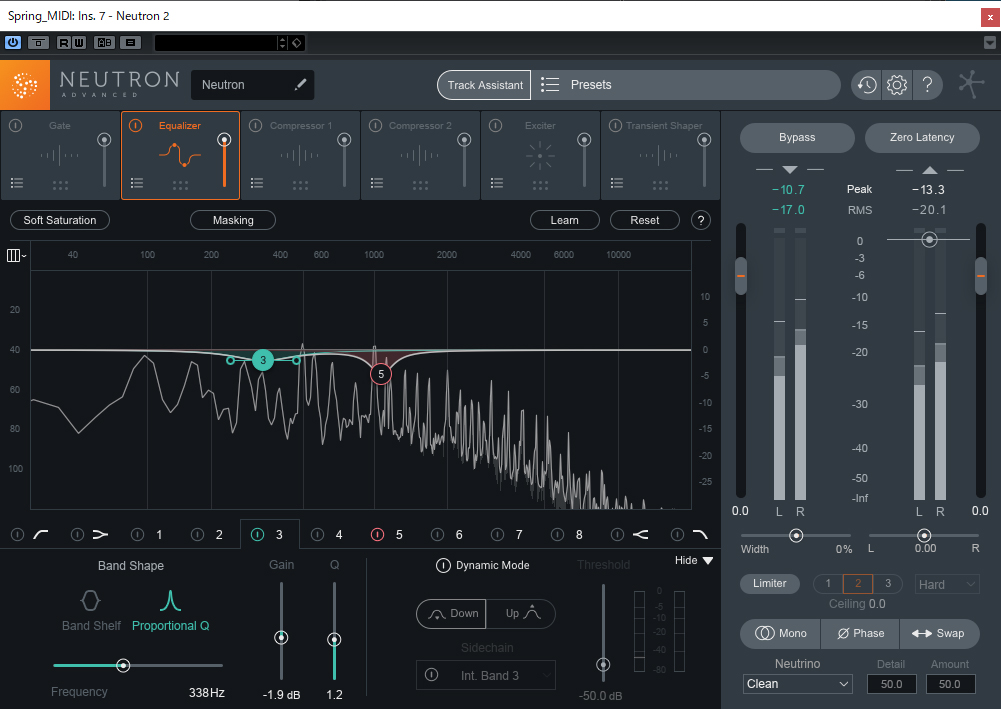Click the Learn button
The width and height of the screenshot is (1001, 709).
tap(564, 220)
